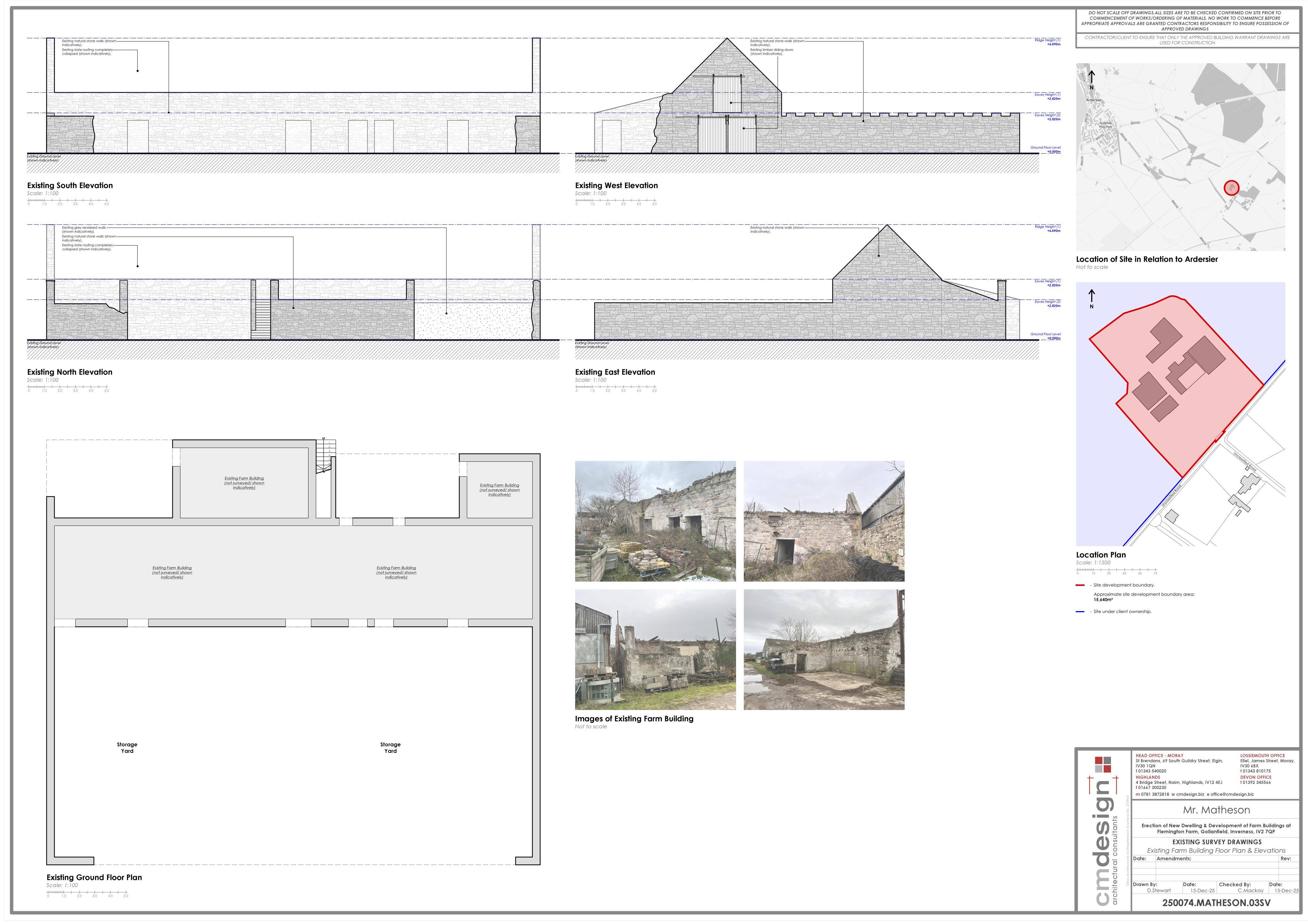Image resolution: width=1308 pixels, height=924 pixels.
Task: Open the photo with the muddy puddle track
Action: (x=824, y=649)
